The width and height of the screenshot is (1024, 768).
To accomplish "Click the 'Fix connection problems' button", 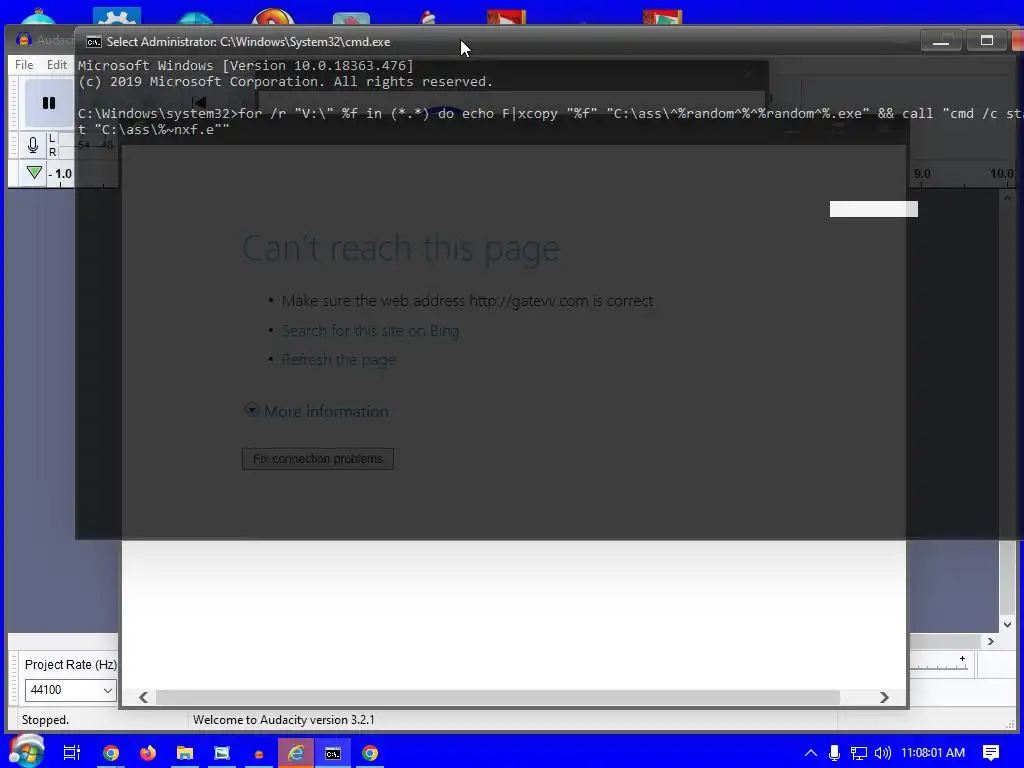I will point(318,459).
